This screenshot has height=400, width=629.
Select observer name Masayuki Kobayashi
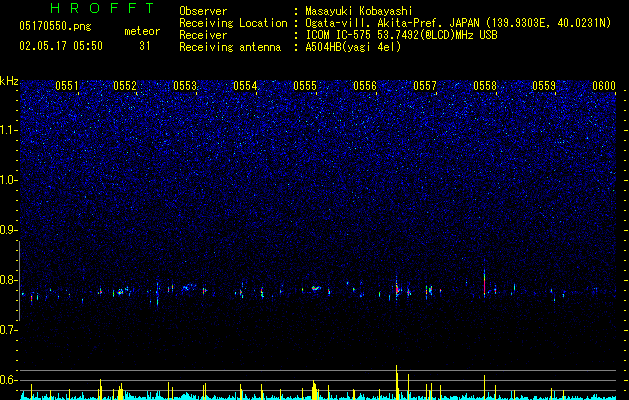coord(359,11)
